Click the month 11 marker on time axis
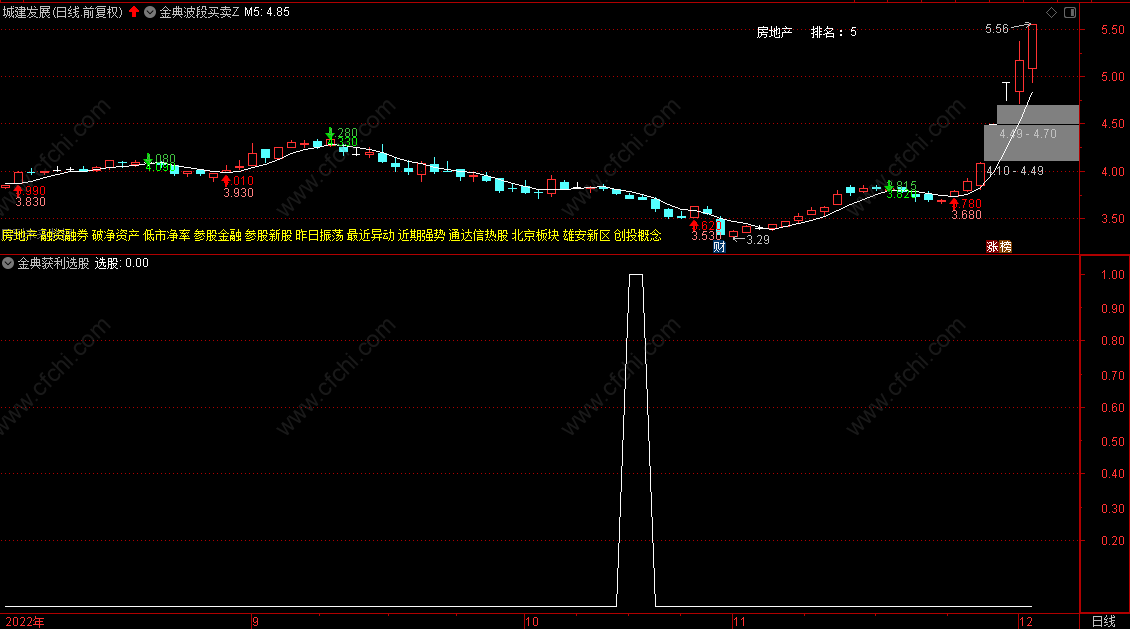 pyautogui.click(x=739, y=621)
